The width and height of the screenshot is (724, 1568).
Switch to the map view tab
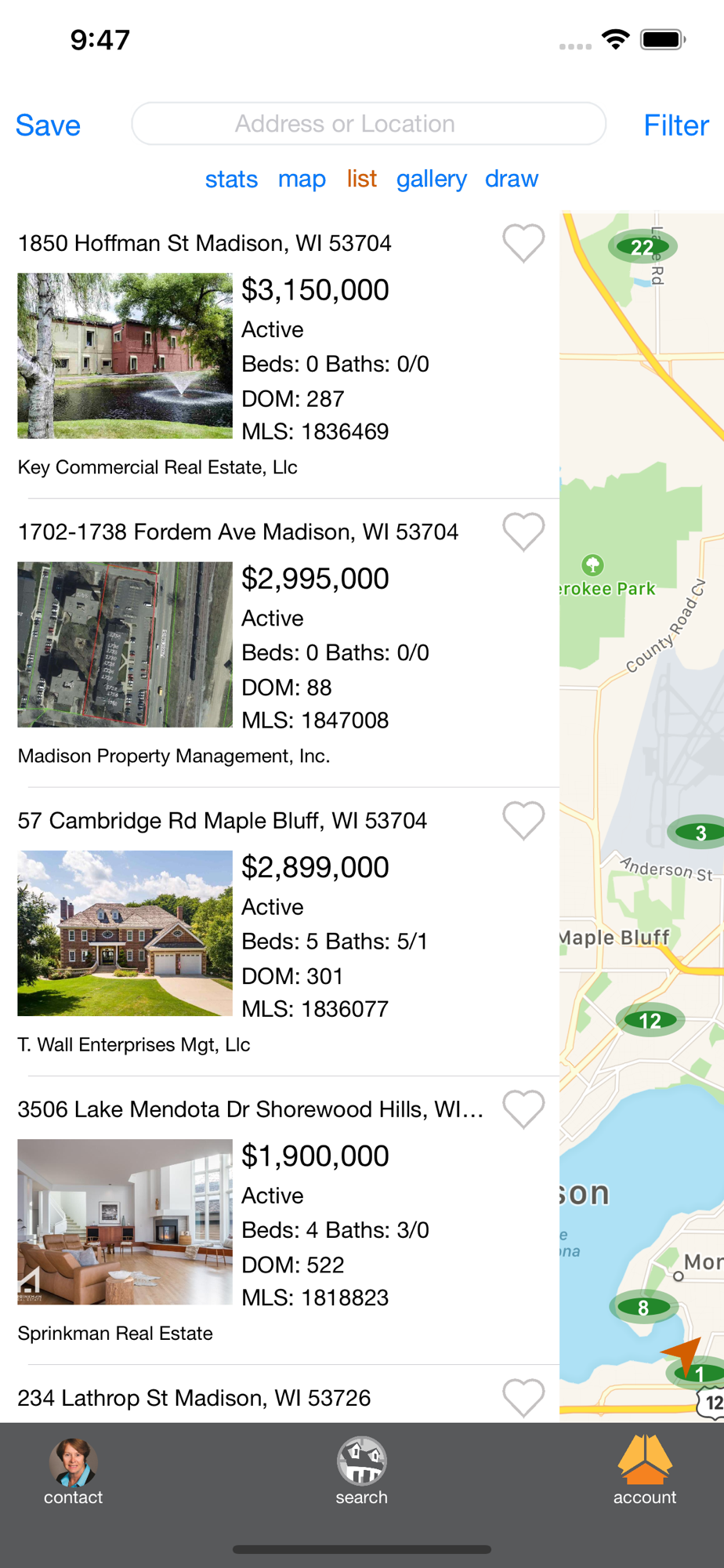[302, 179]
